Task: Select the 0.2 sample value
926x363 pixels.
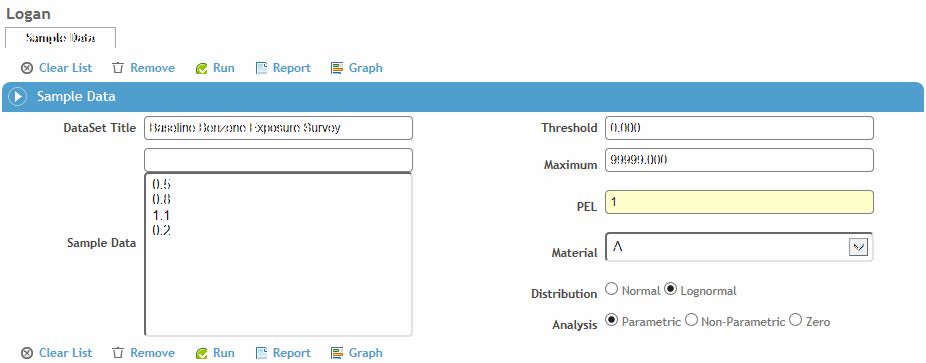Action: [x=161, y=230]
